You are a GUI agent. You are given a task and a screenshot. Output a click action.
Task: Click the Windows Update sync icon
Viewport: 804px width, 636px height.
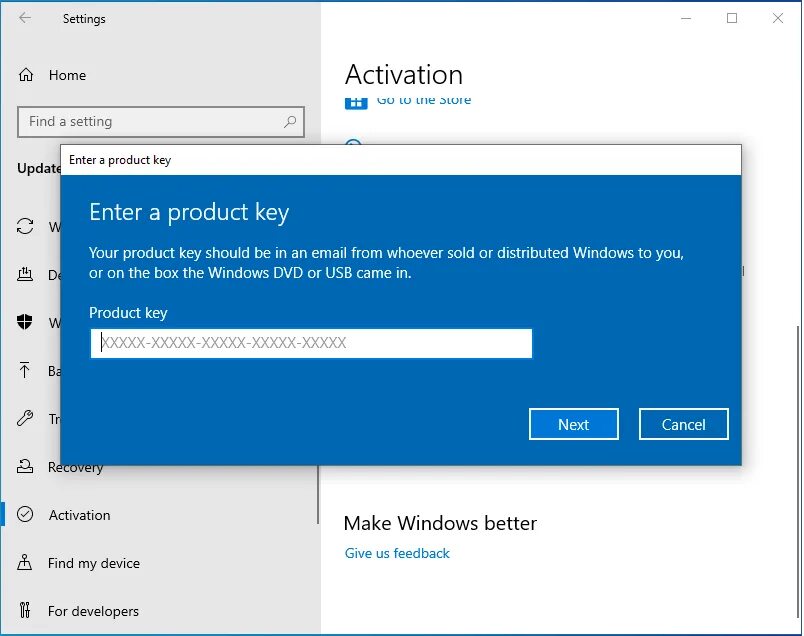click(x=25, y=226)
